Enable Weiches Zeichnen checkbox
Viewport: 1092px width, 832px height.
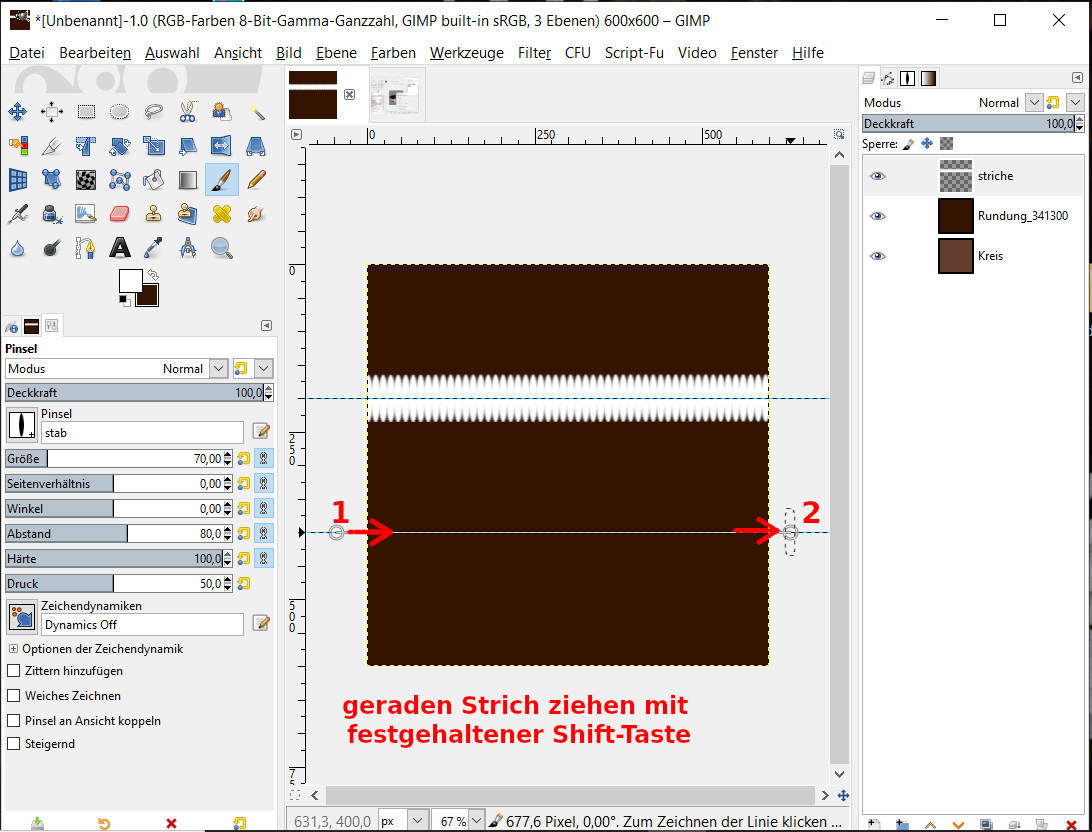pyautogui.click(x=13, y=696)
